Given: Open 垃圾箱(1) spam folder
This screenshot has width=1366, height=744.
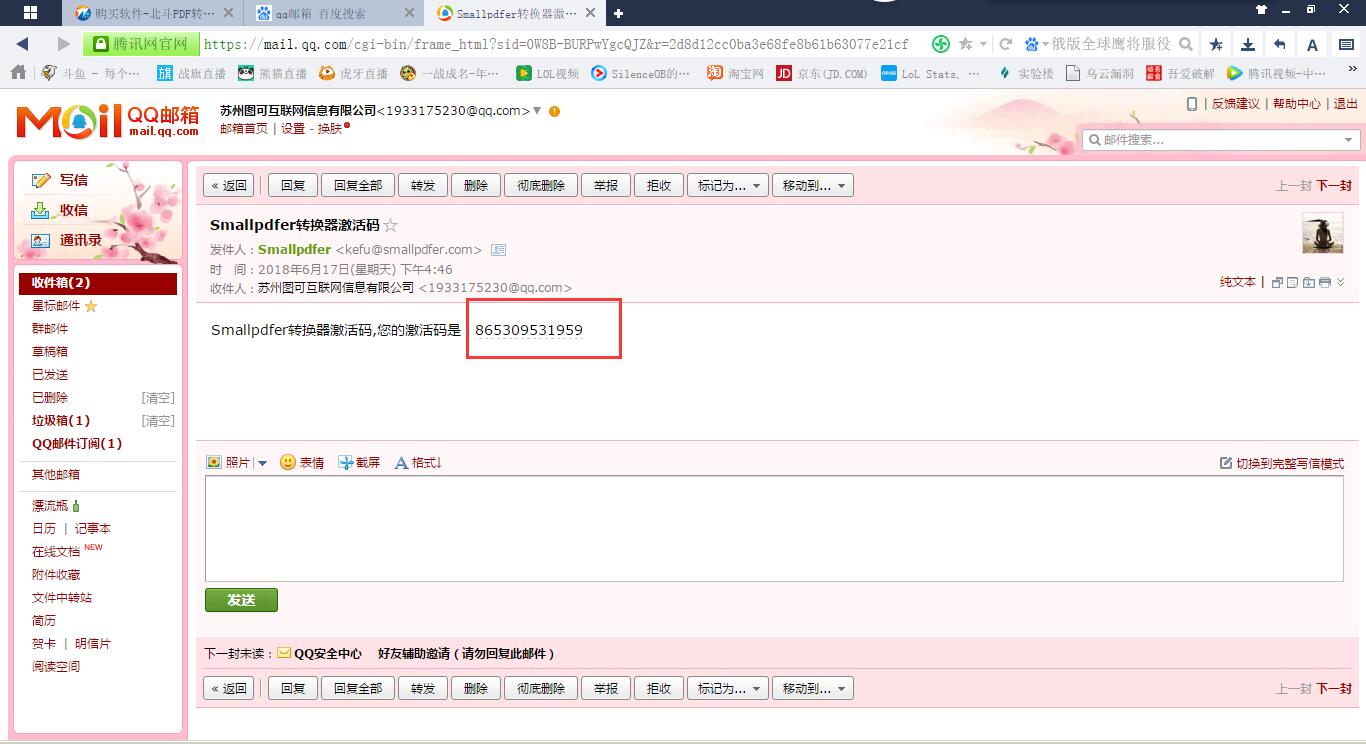Looking at the screenshot, I should tap(61, 421).
